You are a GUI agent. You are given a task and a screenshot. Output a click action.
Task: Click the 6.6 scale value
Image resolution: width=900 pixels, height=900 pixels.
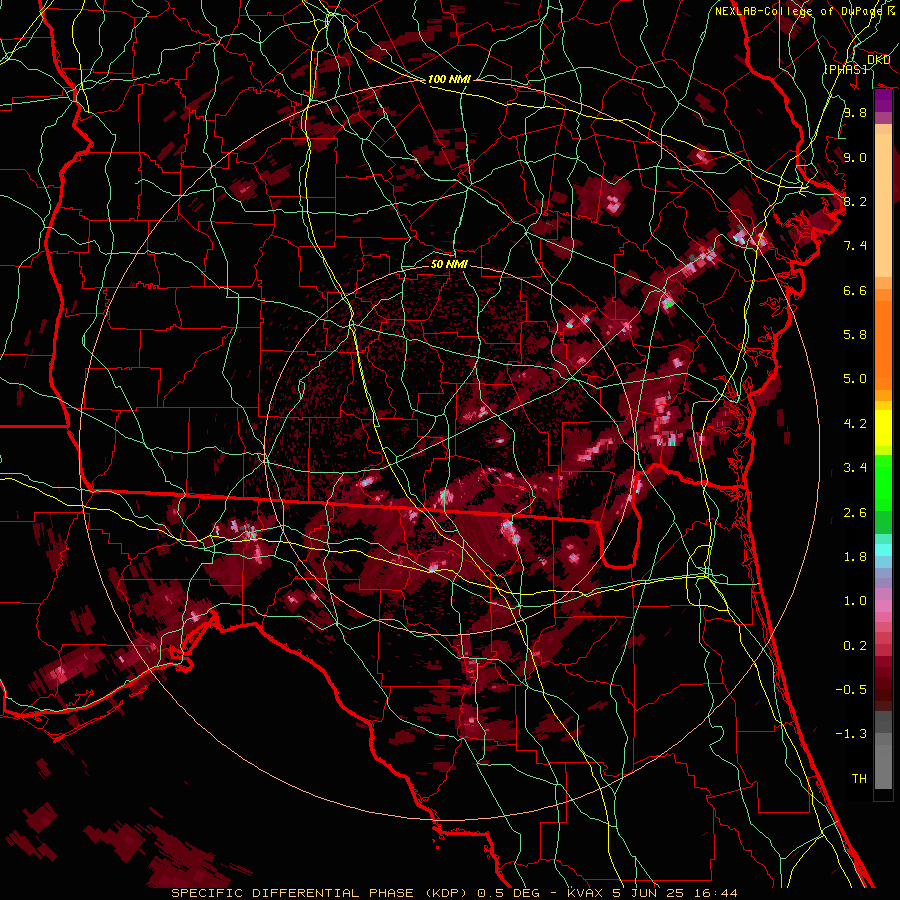point(855,290)
